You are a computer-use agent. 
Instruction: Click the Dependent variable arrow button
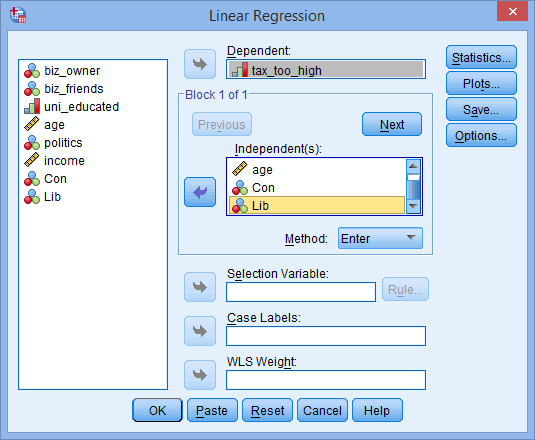(x=200, y=64)
